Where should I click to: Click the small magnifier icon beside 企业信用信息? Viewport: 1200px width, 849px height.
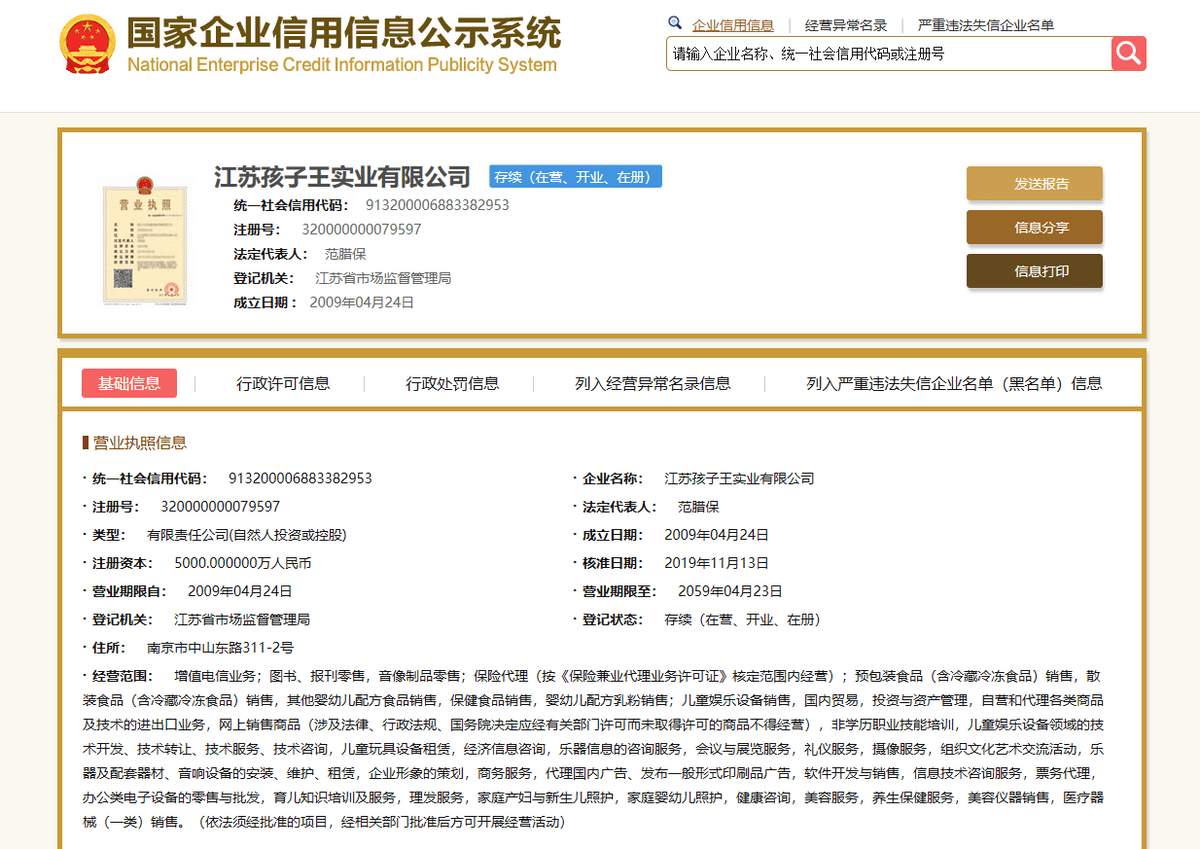click(675, 24)
